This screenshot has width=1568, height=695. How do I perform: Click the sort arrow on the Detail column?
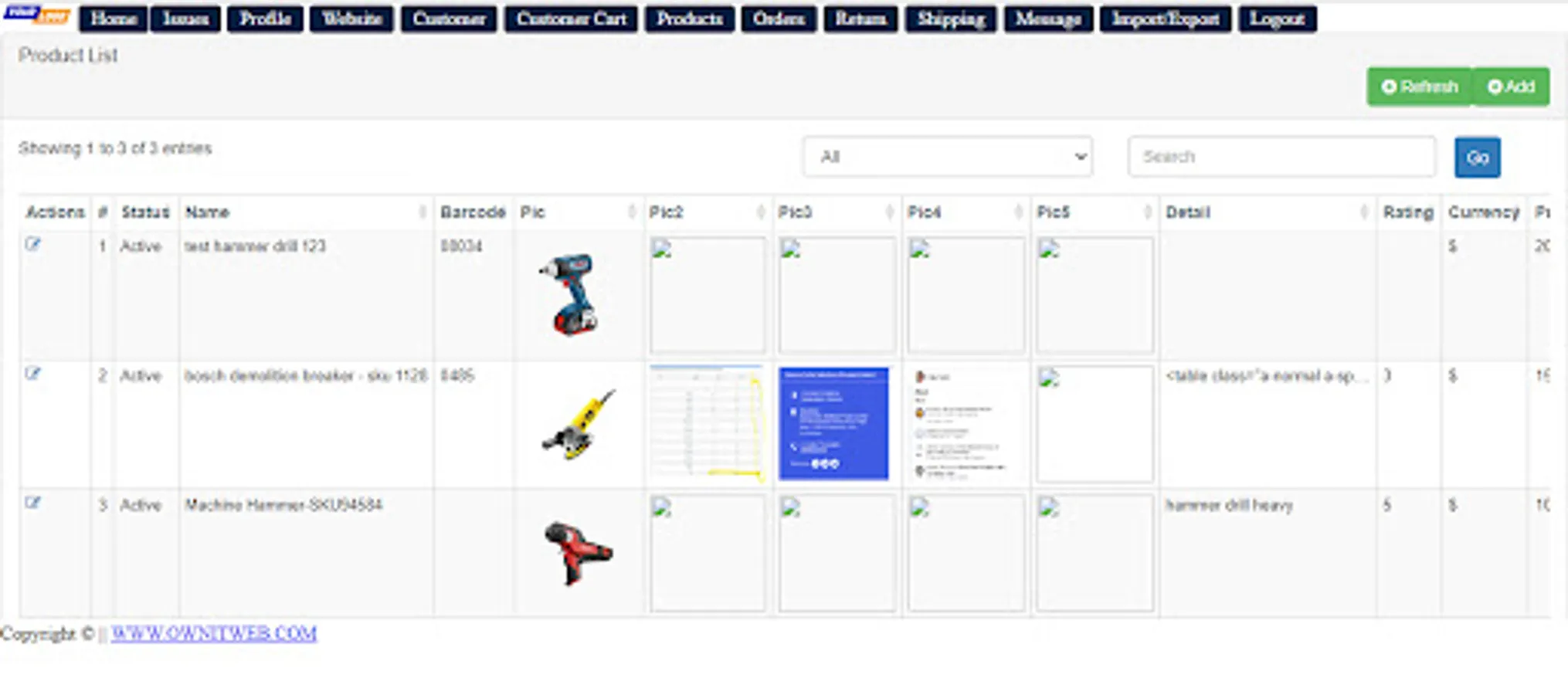(x=1364, y=211)
